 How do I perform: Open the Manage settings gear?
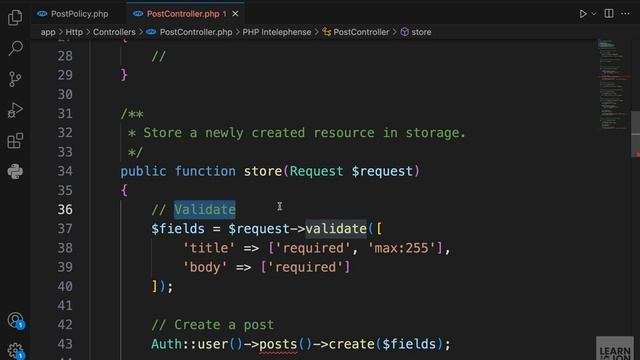pyautogui.click(x=16, y=351)
